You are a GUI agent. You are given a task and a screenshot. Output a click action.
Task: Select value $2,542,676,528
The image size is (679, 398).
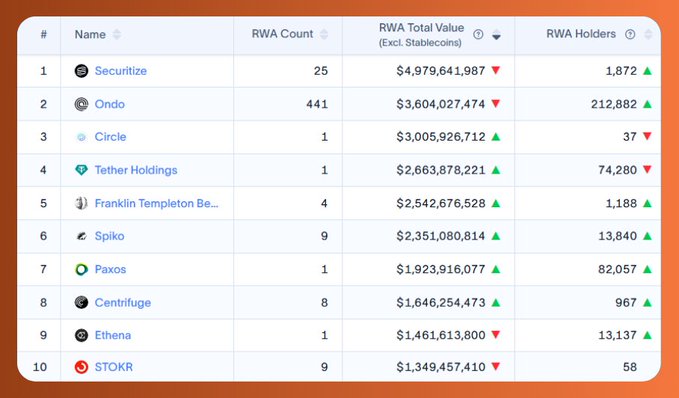441,203
